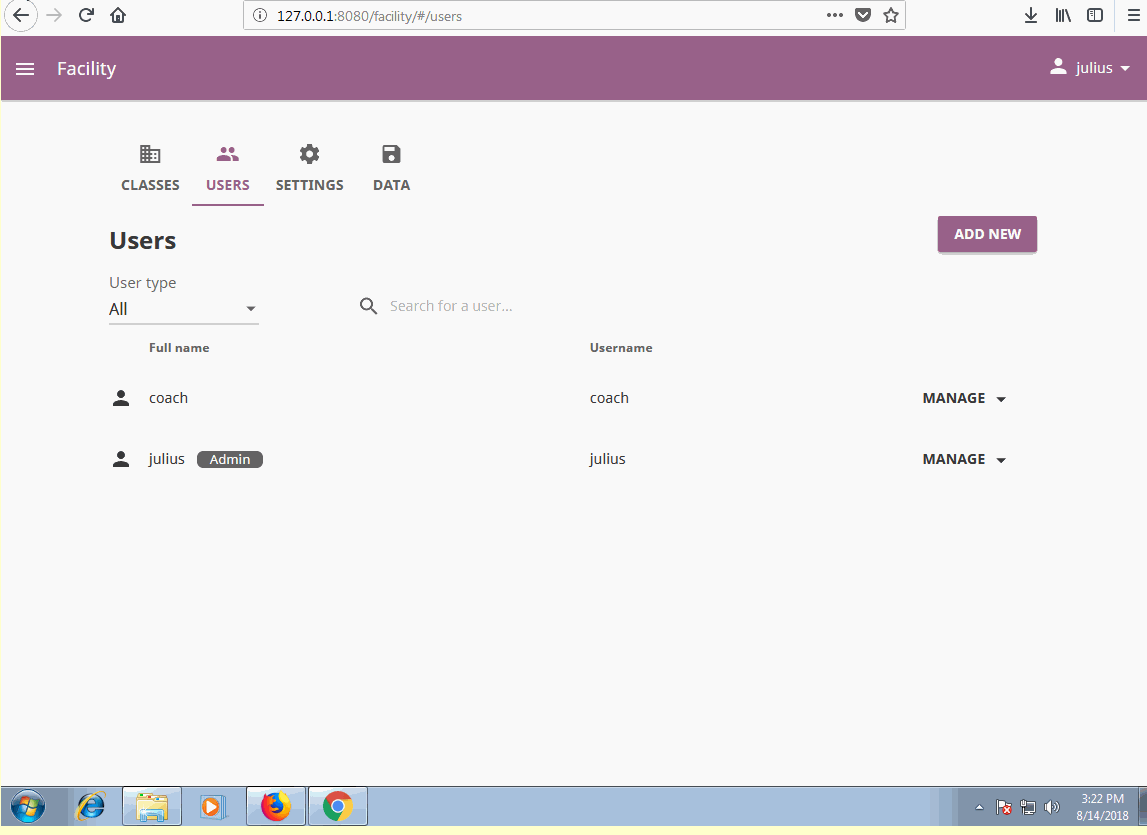
Task: Open the hamburger navigation menu
Action: 25,69
